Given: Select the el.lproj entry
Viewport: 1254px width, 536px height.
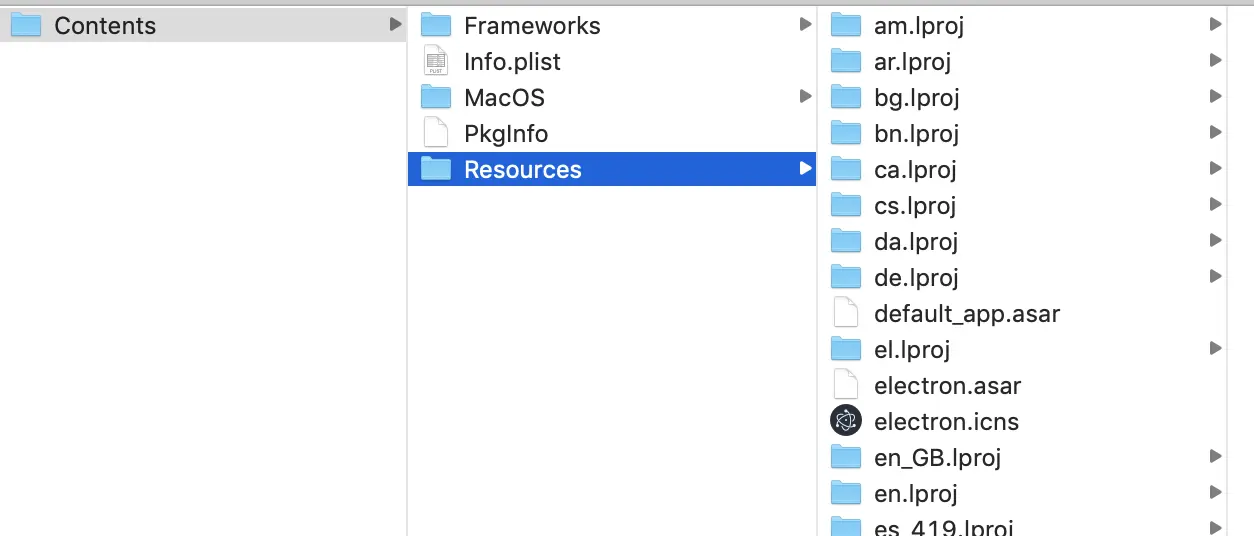Looking at the screenshot, I should [x=911, y=349].
